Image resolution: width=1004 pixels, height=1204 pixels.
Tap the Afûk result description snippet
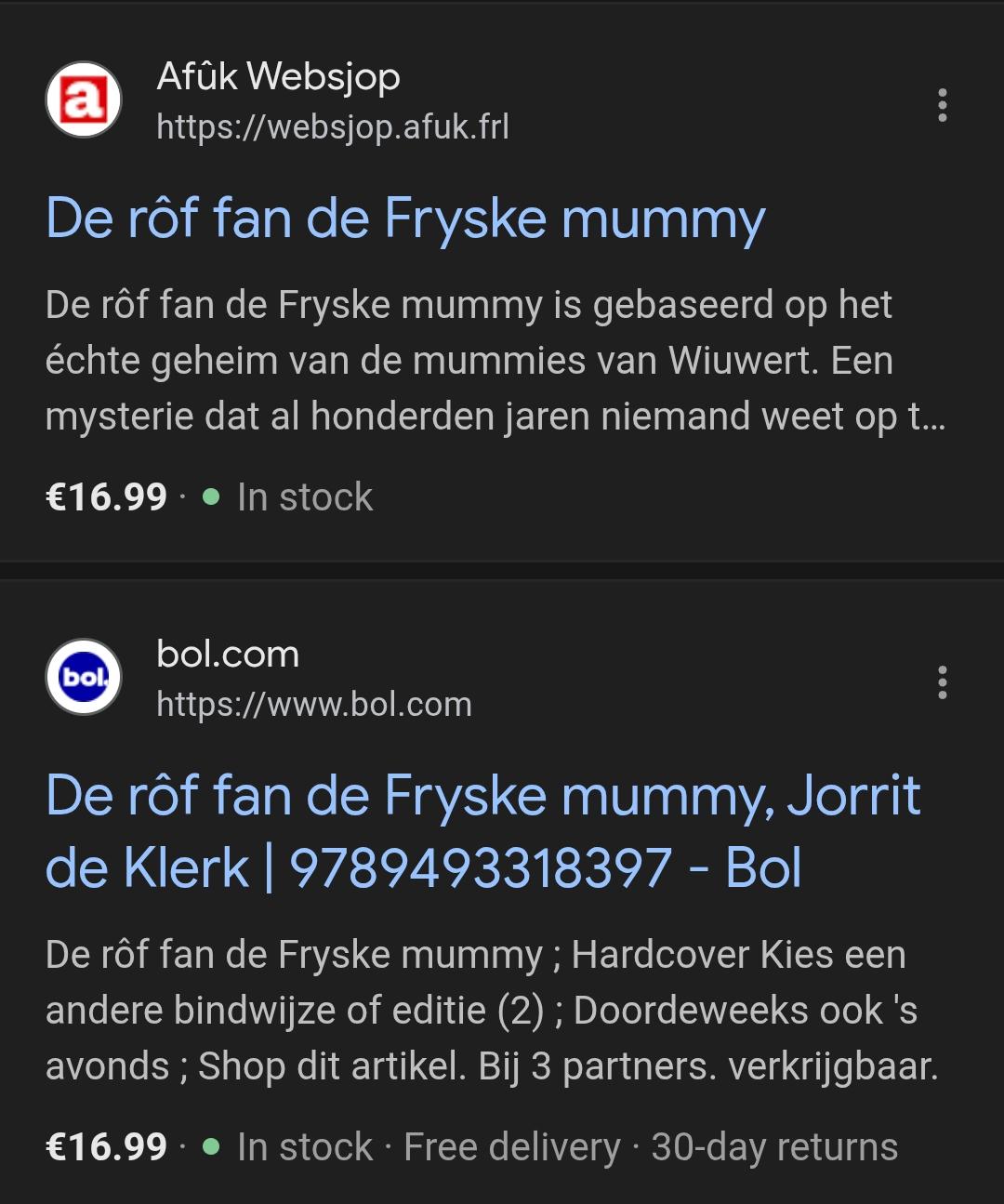point(495,361)
